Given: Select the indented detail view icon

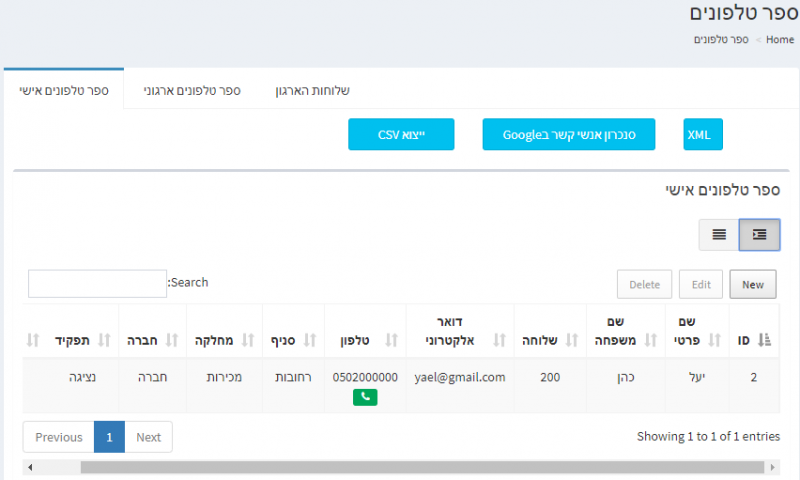Looking at the screenshot, I should pos(759,234).
